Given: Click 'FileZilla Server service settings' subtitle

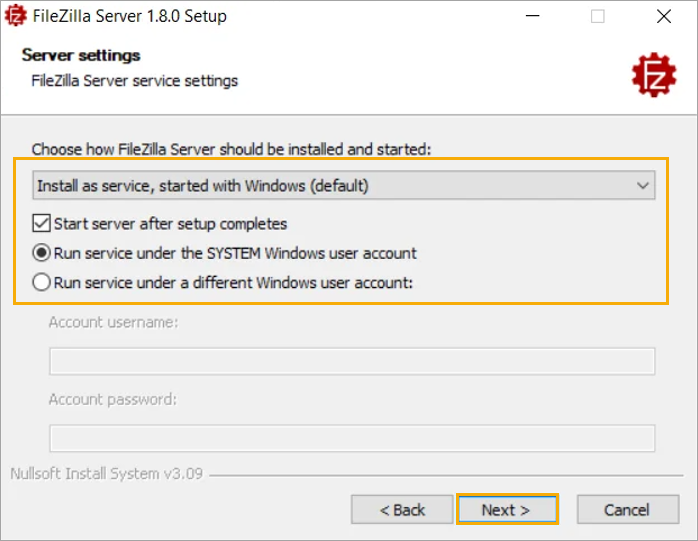Looking at the screenshot, I should click(x=134, y=81).
